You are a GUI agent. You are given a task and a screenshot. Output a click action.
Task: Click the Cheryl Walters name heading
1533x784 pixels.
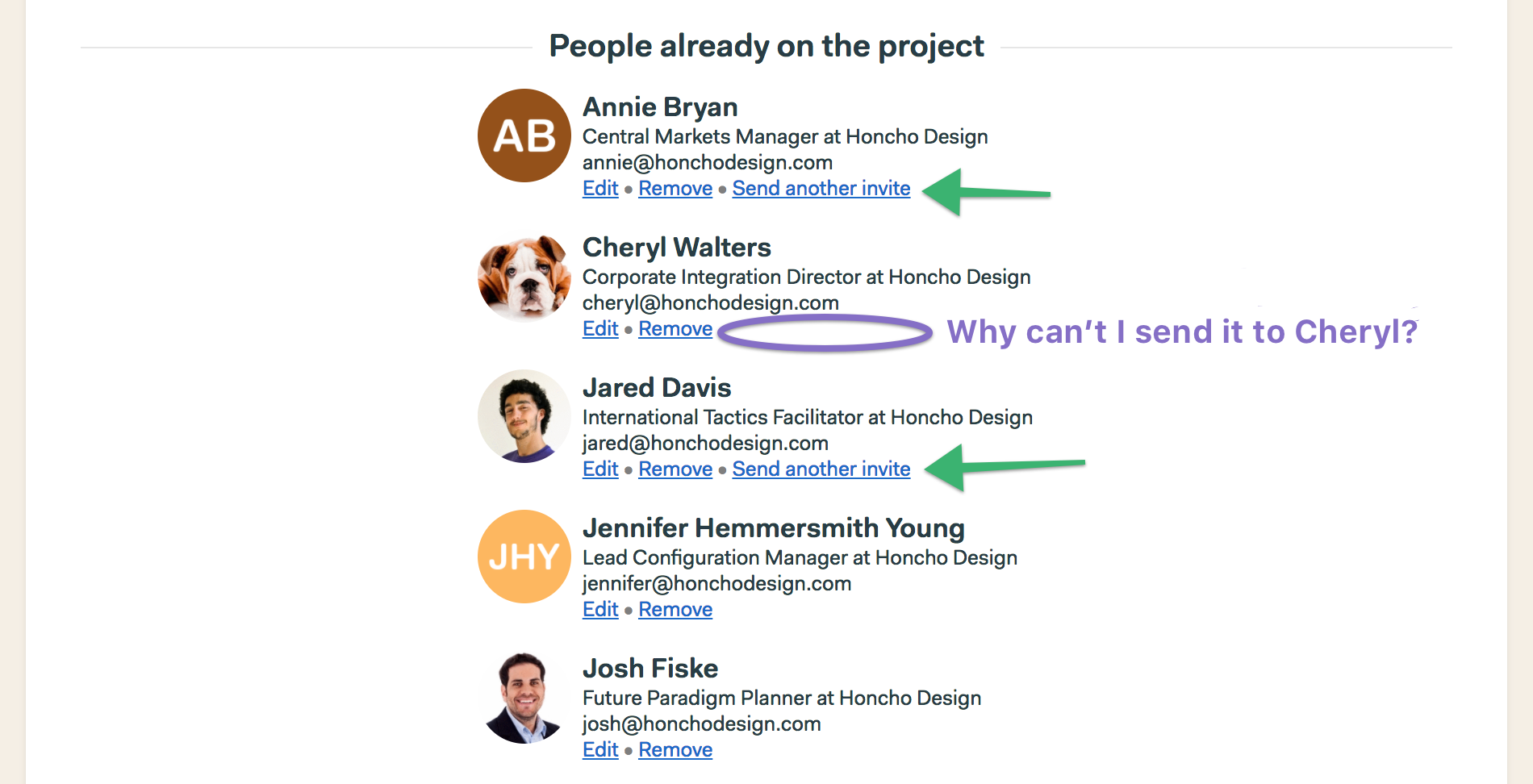677,248
